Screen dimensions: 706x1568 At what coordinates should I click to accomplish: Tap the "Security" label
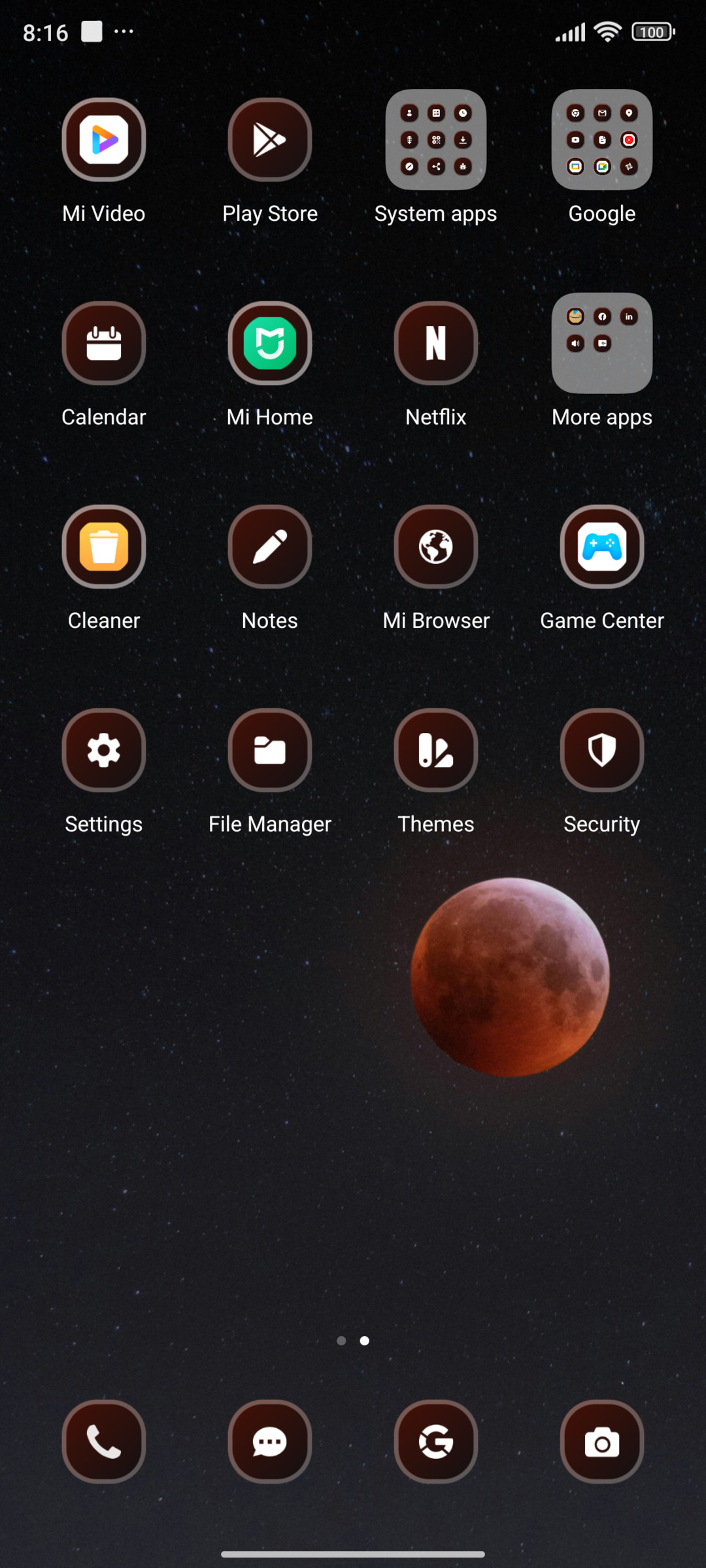pyautogui.click(x=602, y=824)
